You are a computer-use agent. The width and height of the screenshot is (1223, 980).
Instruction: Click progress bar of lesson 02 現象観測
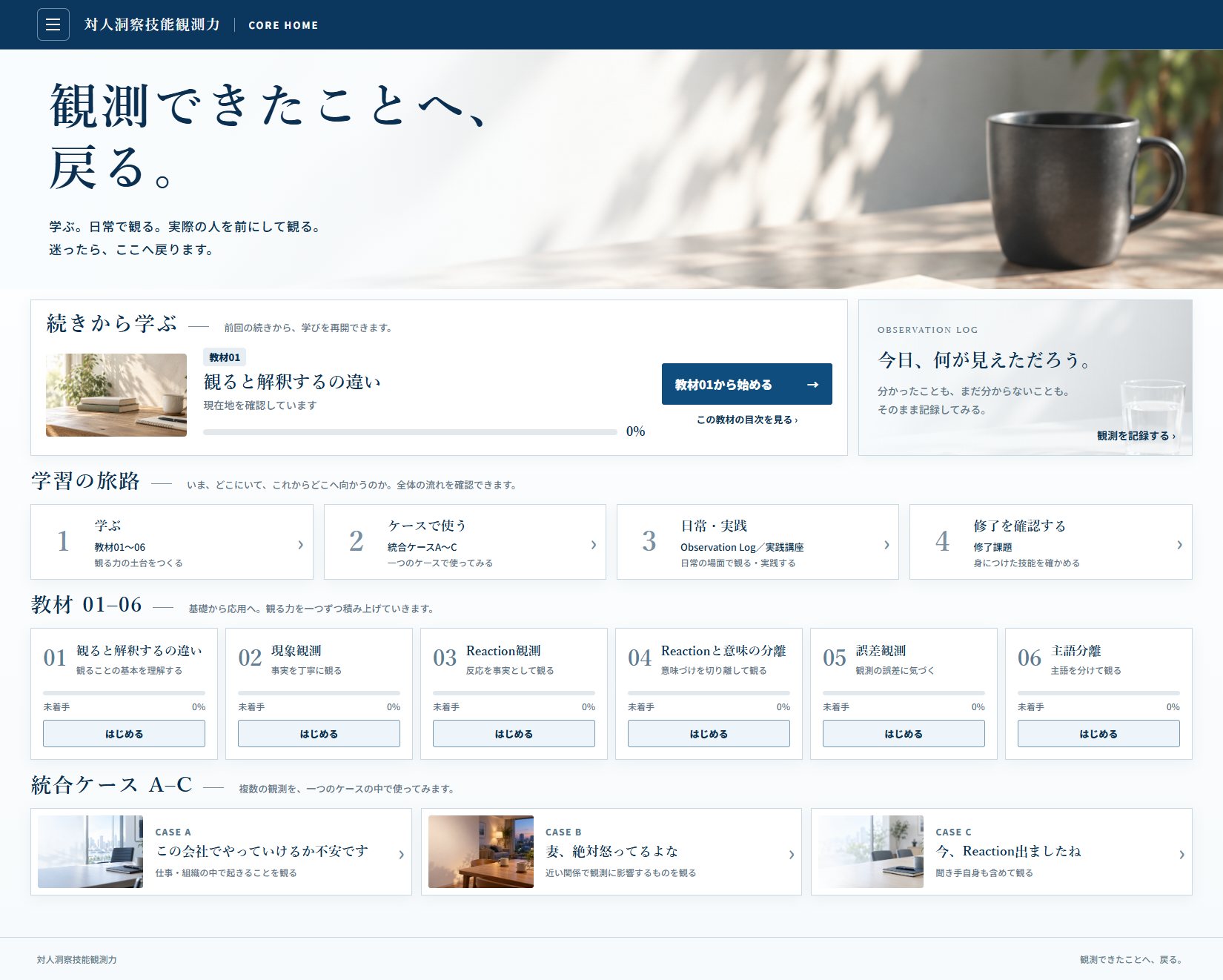pyautogui.click(x=319, y=693)
